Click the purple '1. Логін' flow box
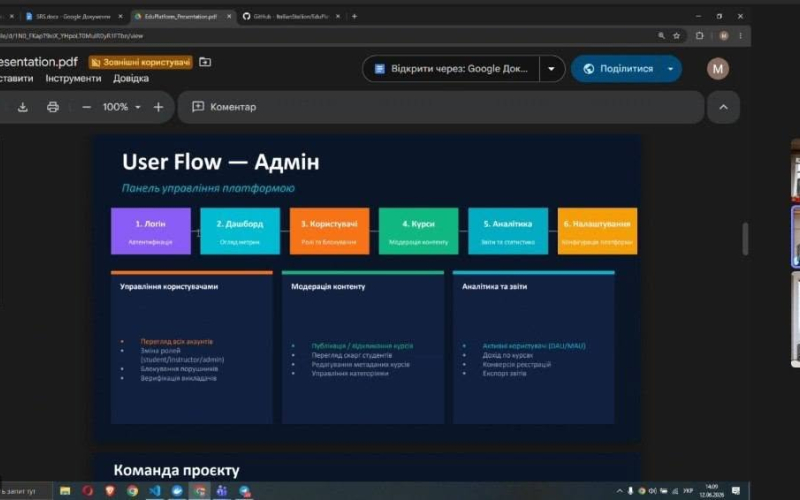The height and width of the screenshot is (500, 800). click(151, 231)
